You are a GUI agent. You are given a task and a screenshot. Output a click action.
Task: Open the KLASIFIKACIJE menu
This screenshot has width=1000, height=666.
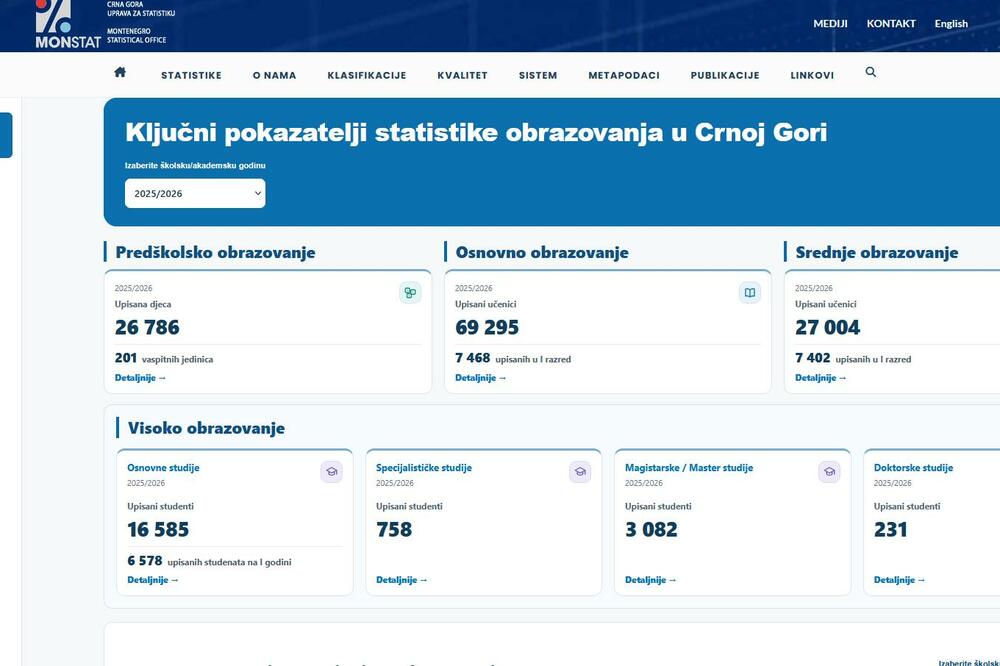[367, 75]
